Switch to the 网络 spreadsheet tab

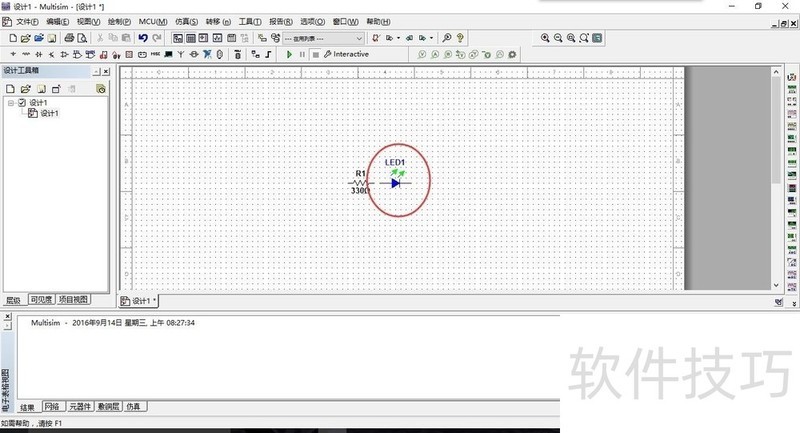coord(52,406)
